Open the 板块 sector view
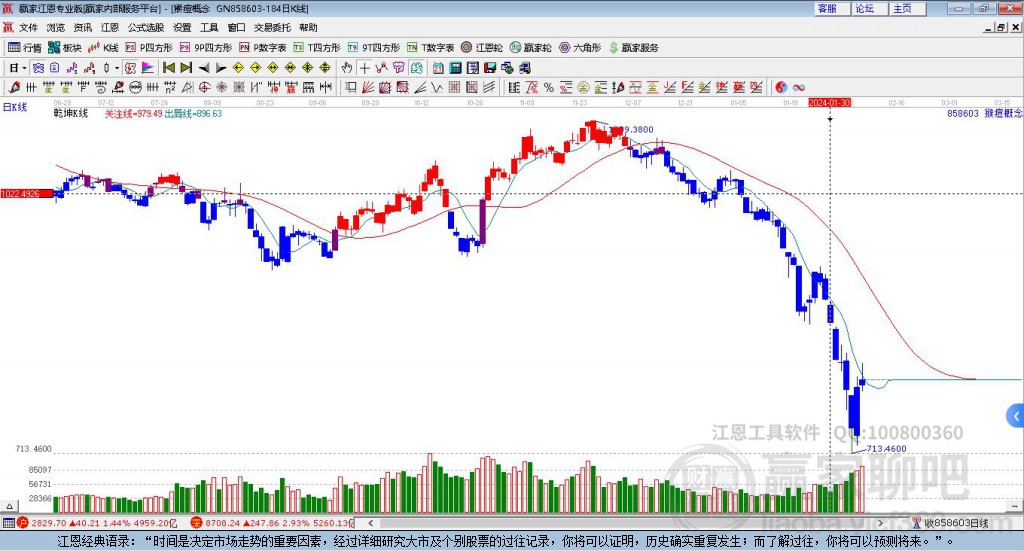This screenshot has height=551, width=1024. 65,48
